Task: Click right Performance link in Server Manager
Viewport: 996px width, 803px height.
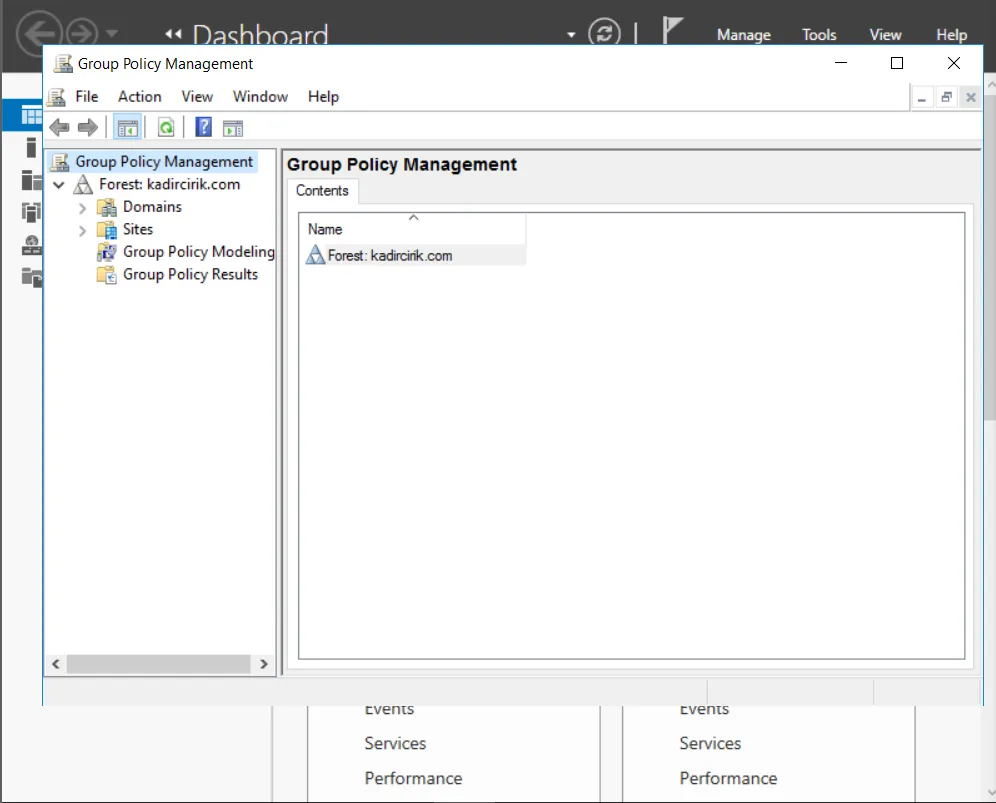Action: coord(729,778)
